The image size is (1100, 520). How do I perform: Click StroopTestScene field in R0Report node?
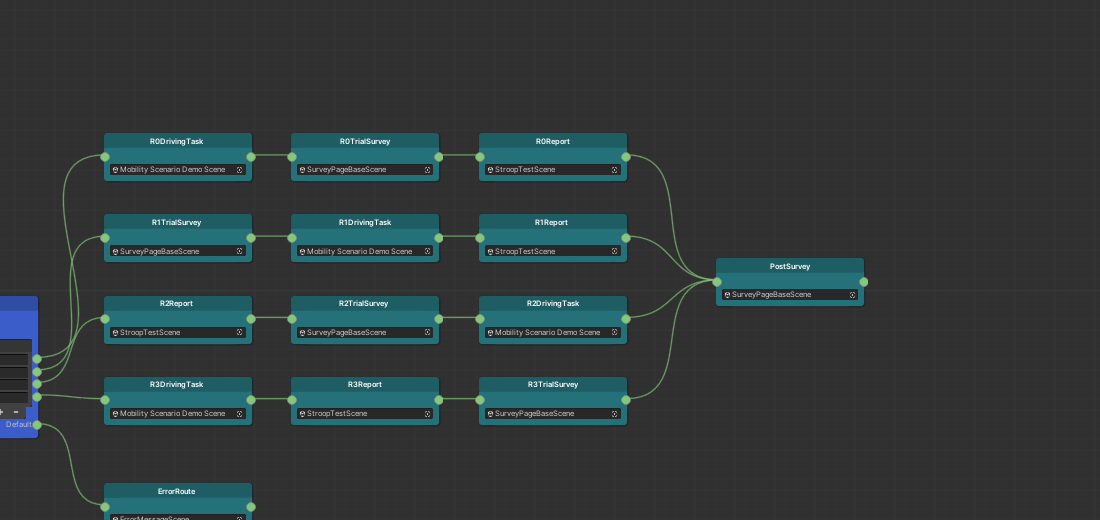[553, 170]
